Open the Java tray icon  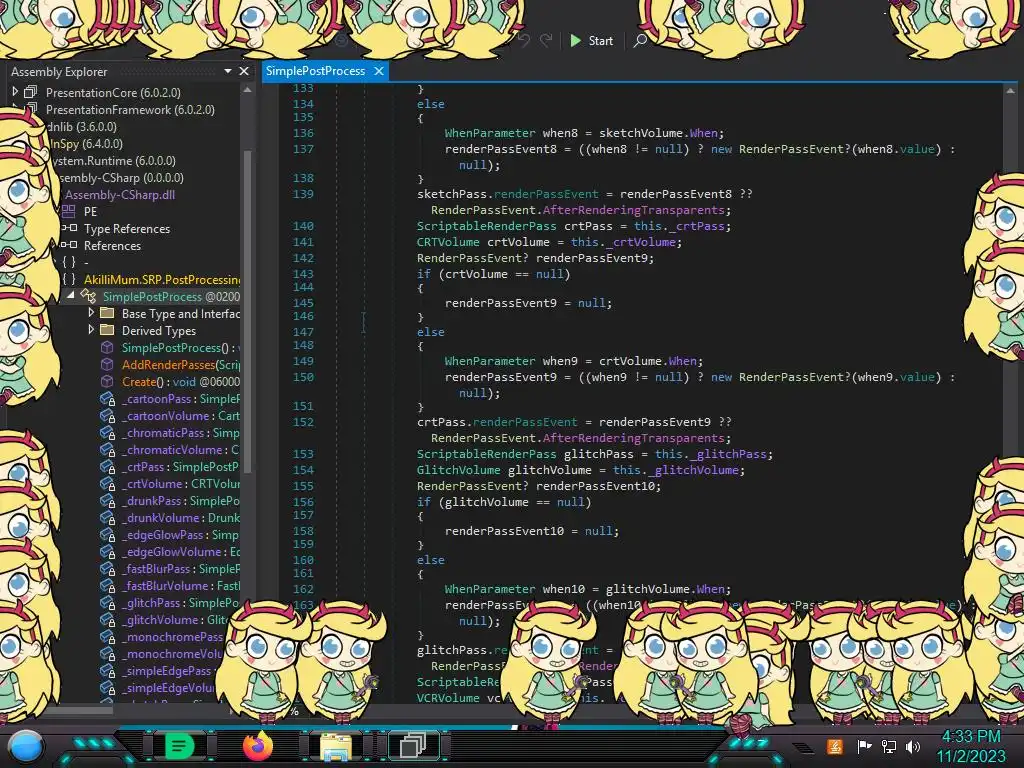835,746
